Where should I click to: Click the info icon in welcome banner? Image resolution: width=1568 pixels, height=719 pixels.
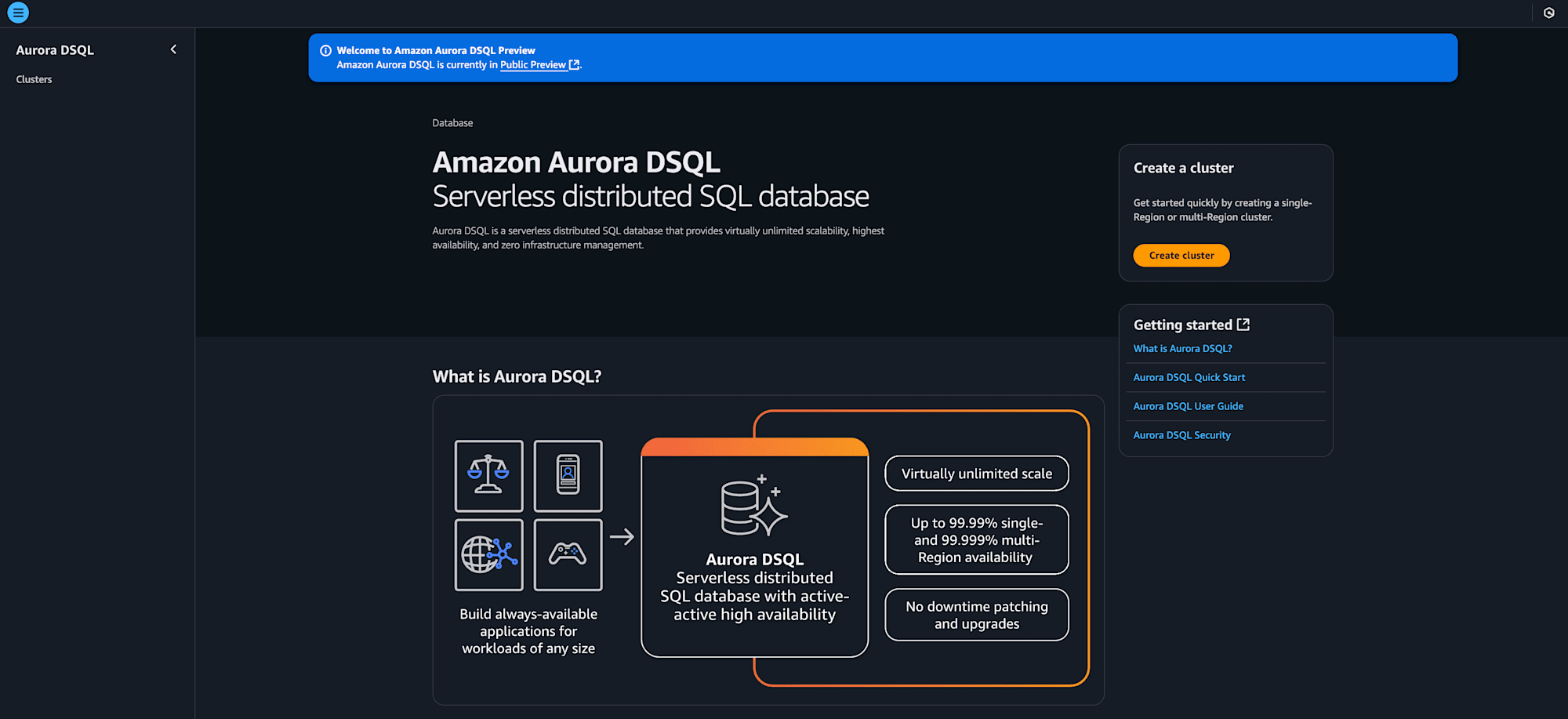coord(325,50)
